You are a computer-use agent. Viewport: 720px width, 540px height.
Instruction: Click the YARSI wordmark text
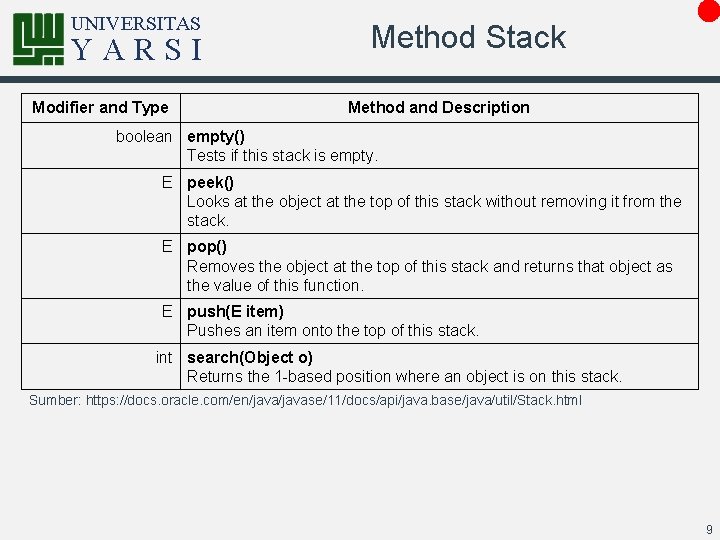tap(137, 50)
